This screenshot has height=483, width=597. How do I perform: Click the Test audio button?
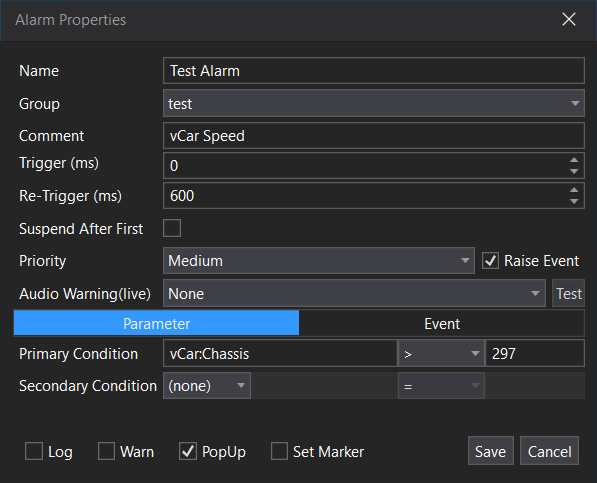[x=568, y=293]
